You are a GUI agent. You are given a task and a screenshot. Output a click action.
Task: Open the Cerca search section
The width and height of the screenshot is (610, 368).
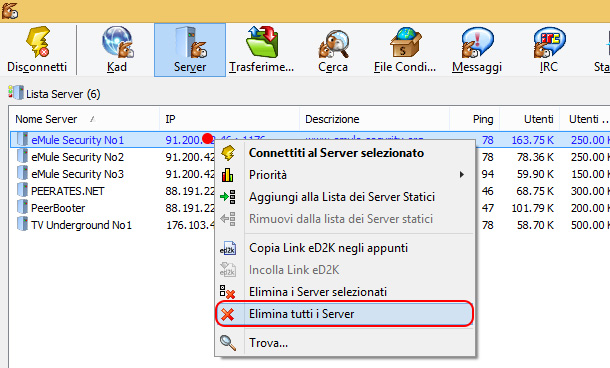click(x=333, y=50)
